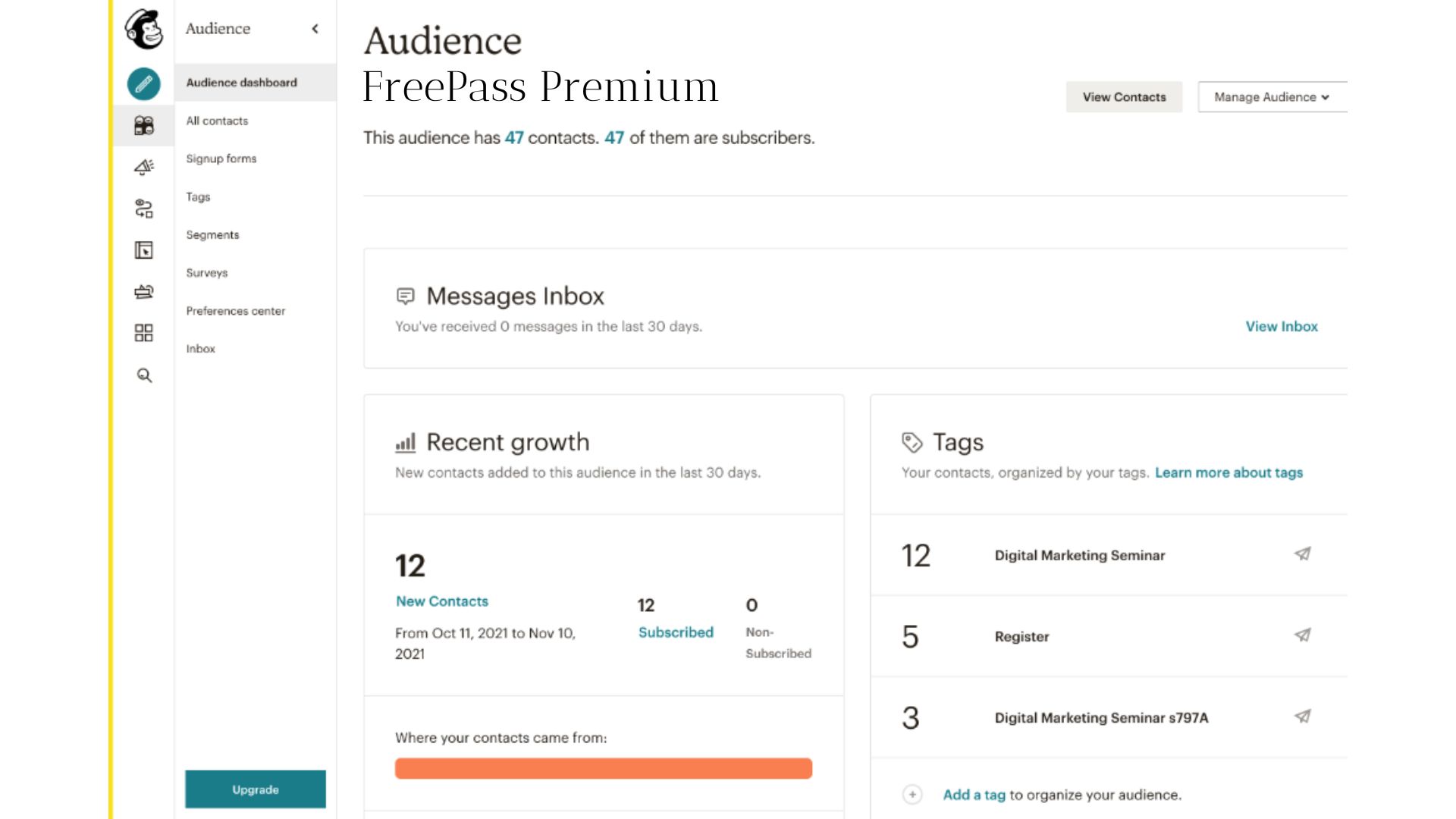Open the Audience section icon
The image size is (1456, 819).
click(x=143, y=124)
